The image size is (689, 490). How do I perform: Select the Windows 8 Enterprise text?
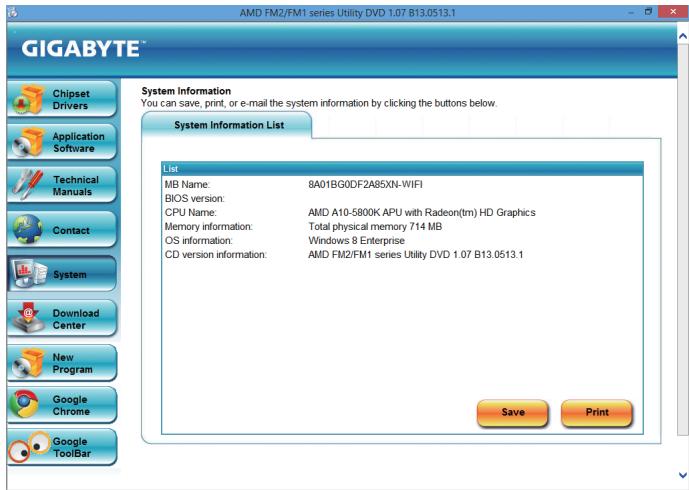(x=356, y=241)
